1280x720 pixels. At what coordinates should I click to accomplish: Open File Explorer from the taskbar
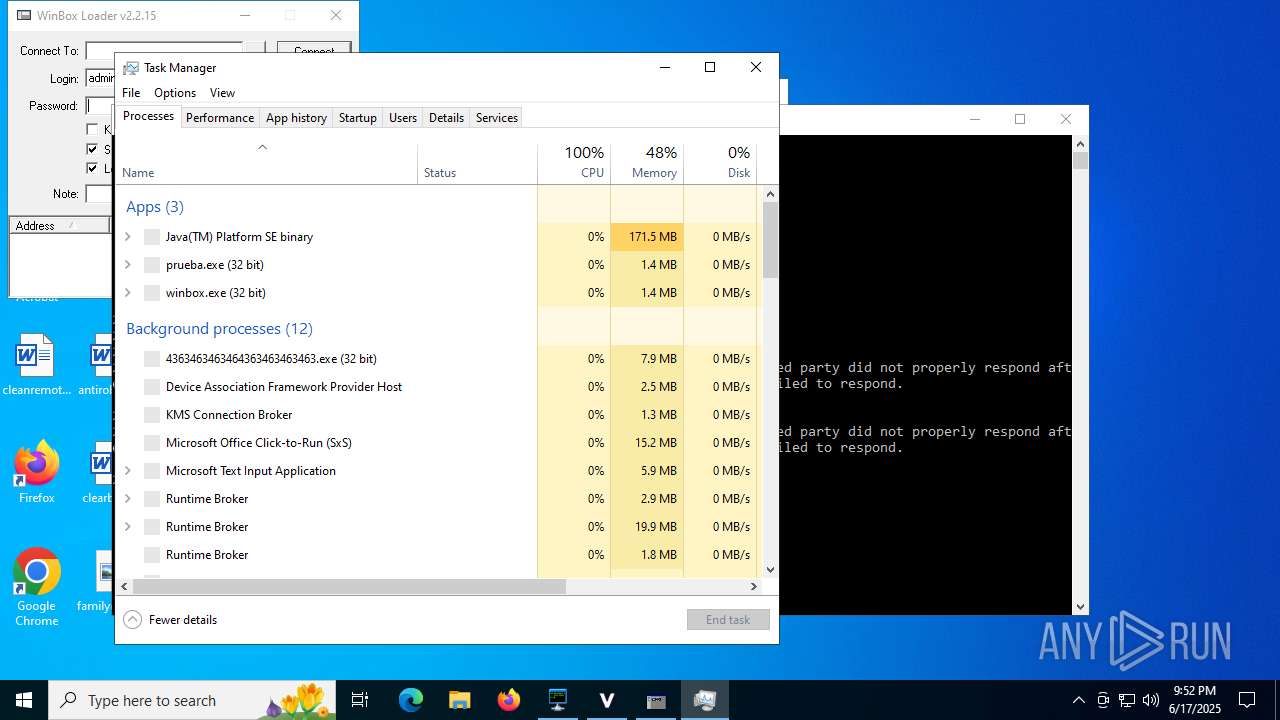(x=460, y=700)
